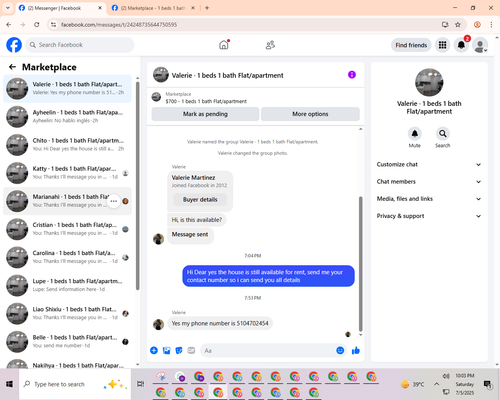Mute this conversation with bell icon
500x400 pixels.
pos(415,134)
